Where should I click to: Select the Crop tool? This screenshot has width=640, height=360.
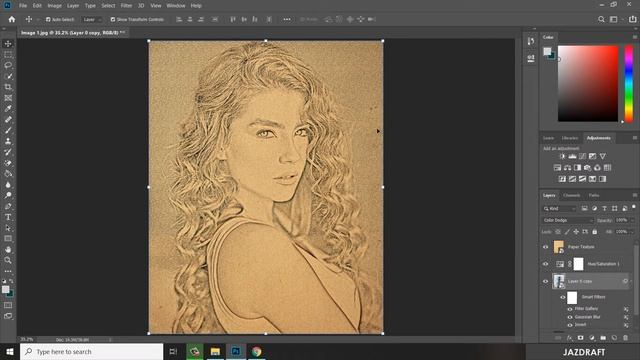point(8,87)
